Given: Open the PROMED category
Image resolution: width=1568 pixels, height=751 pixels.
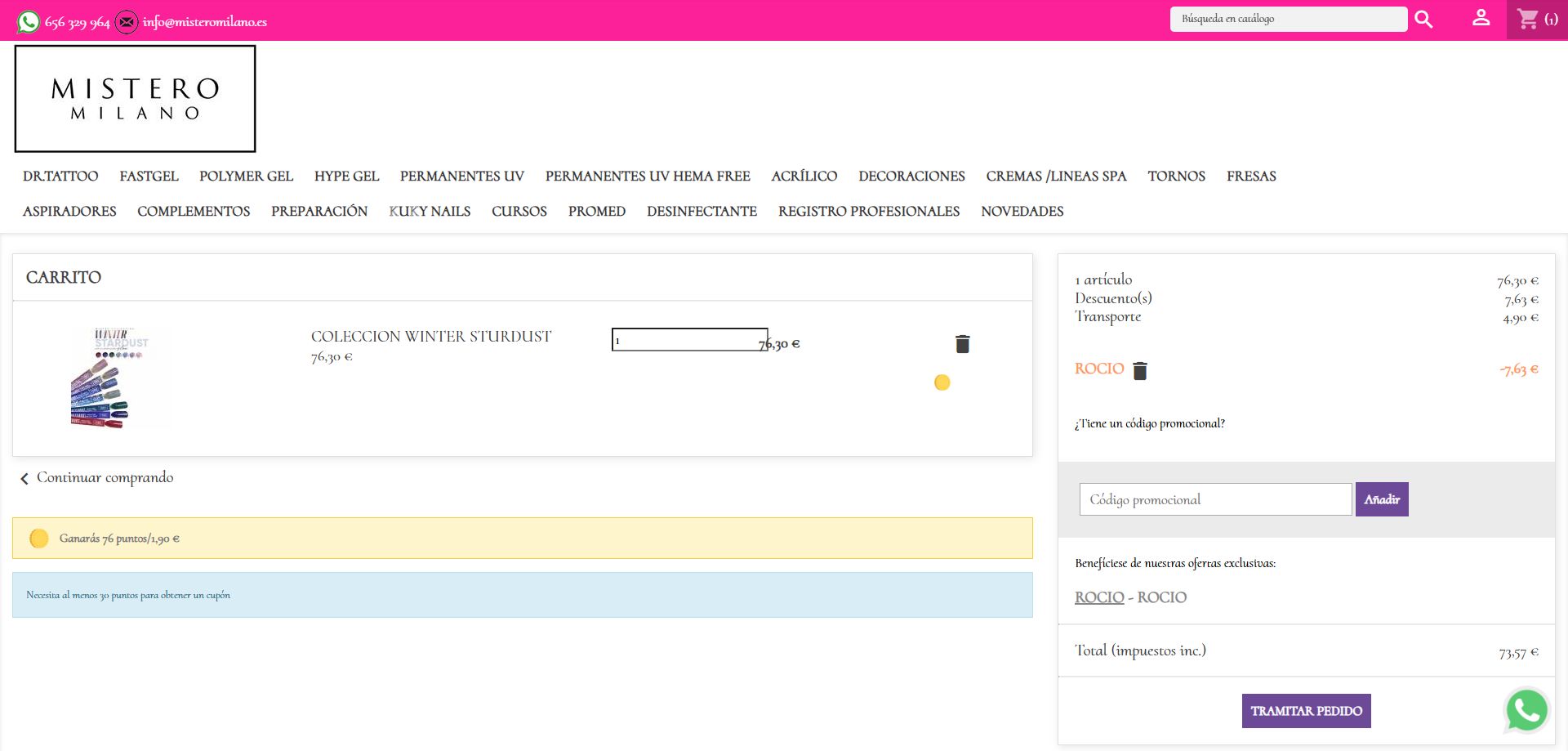Looking at the screenshot, I should [x=597, y=212].
